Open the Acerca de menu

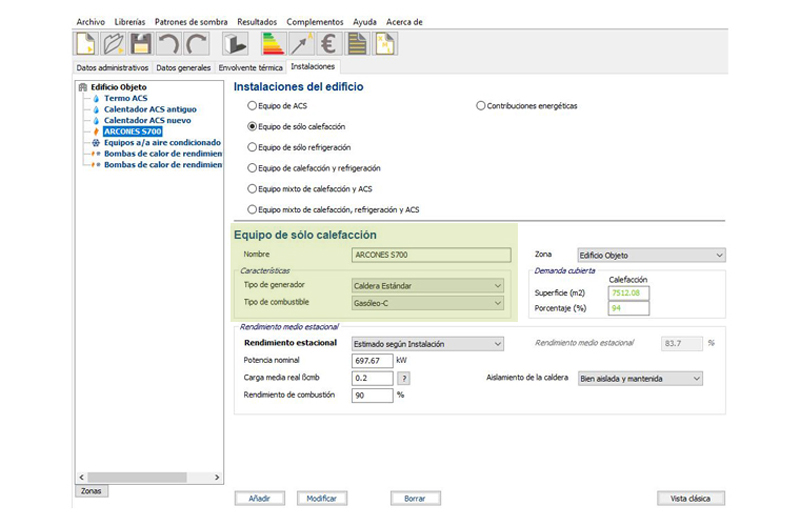pyautogui.click(x=404, y=22)
